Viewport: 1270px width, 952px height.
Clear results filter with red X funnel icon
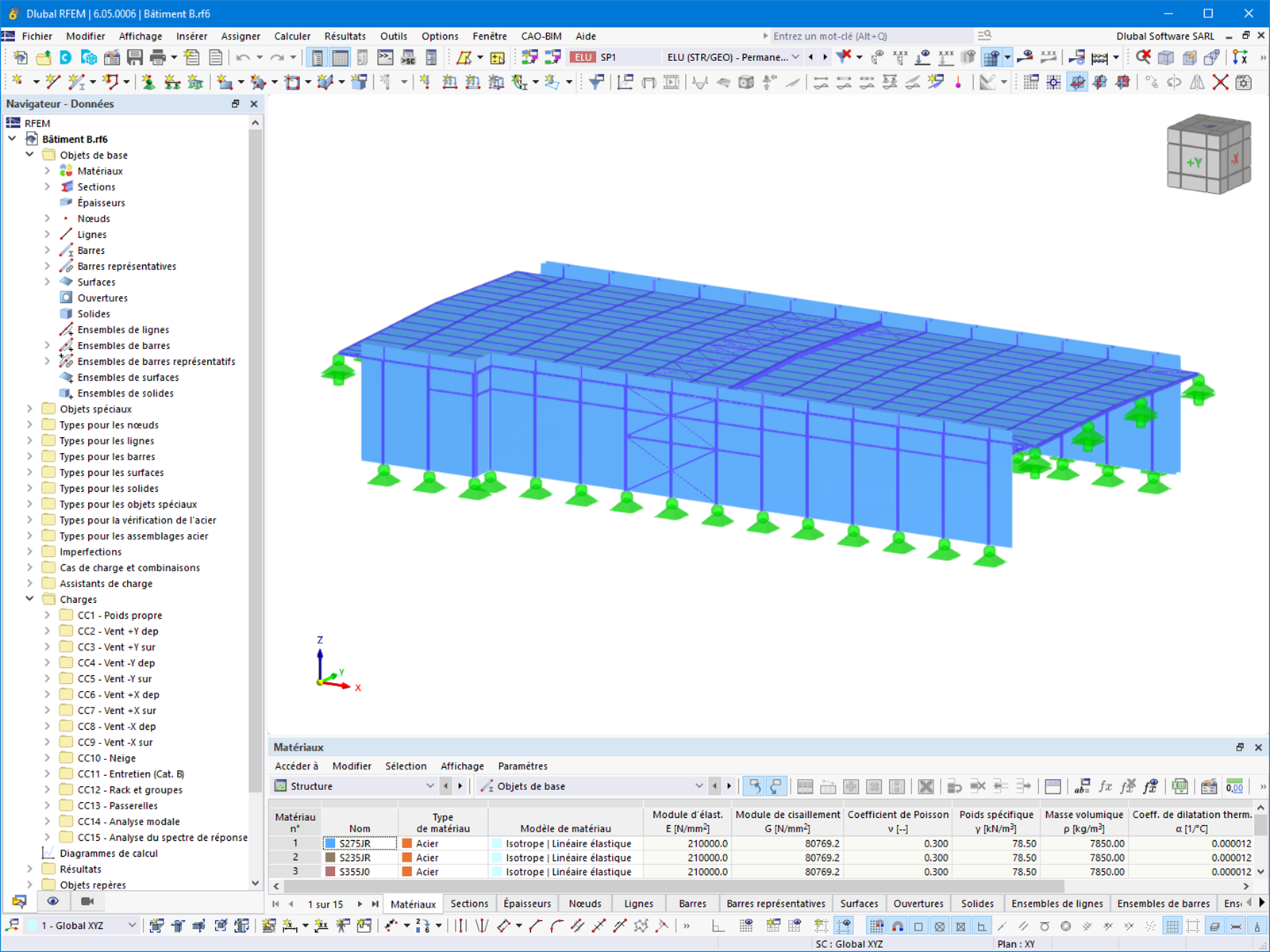coord(844,57)
